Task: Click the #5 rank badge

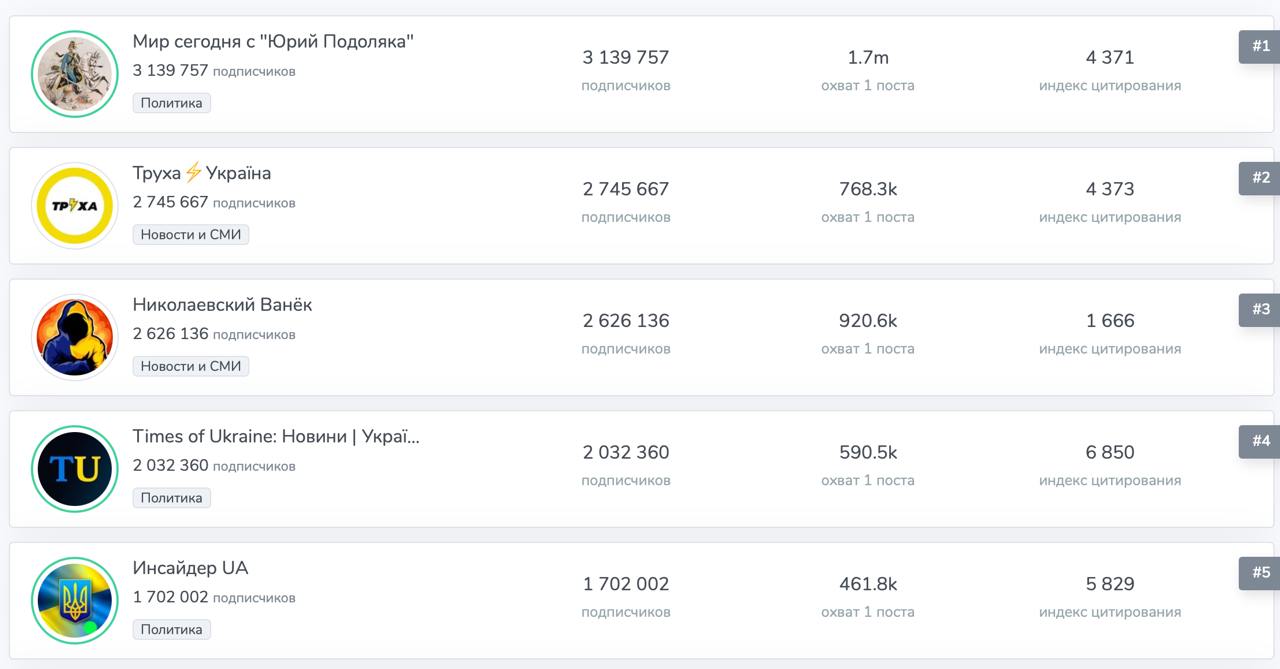Action: 1260,573
